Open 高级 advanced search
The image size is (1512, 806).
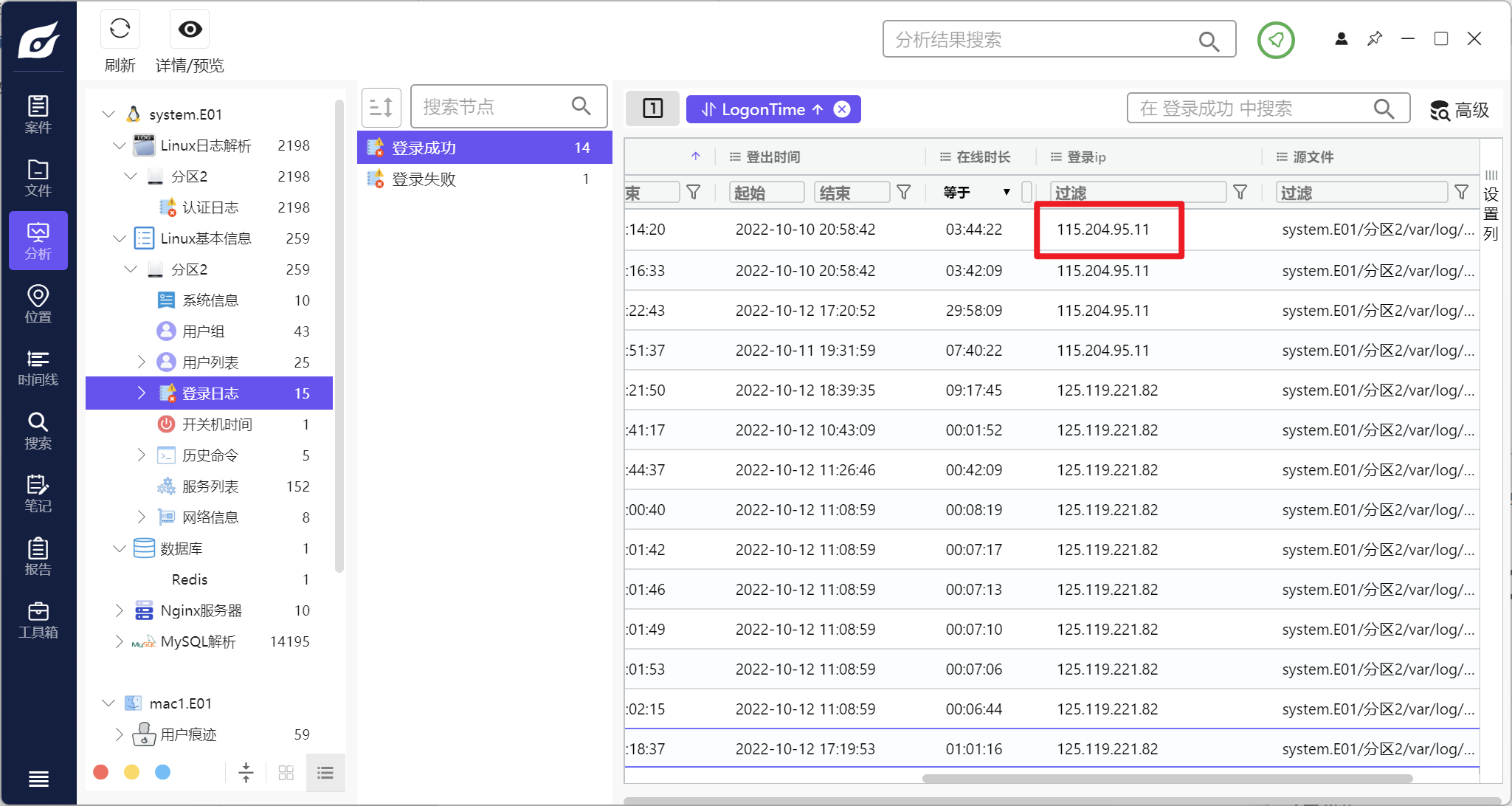click(x=1460, y=110)
